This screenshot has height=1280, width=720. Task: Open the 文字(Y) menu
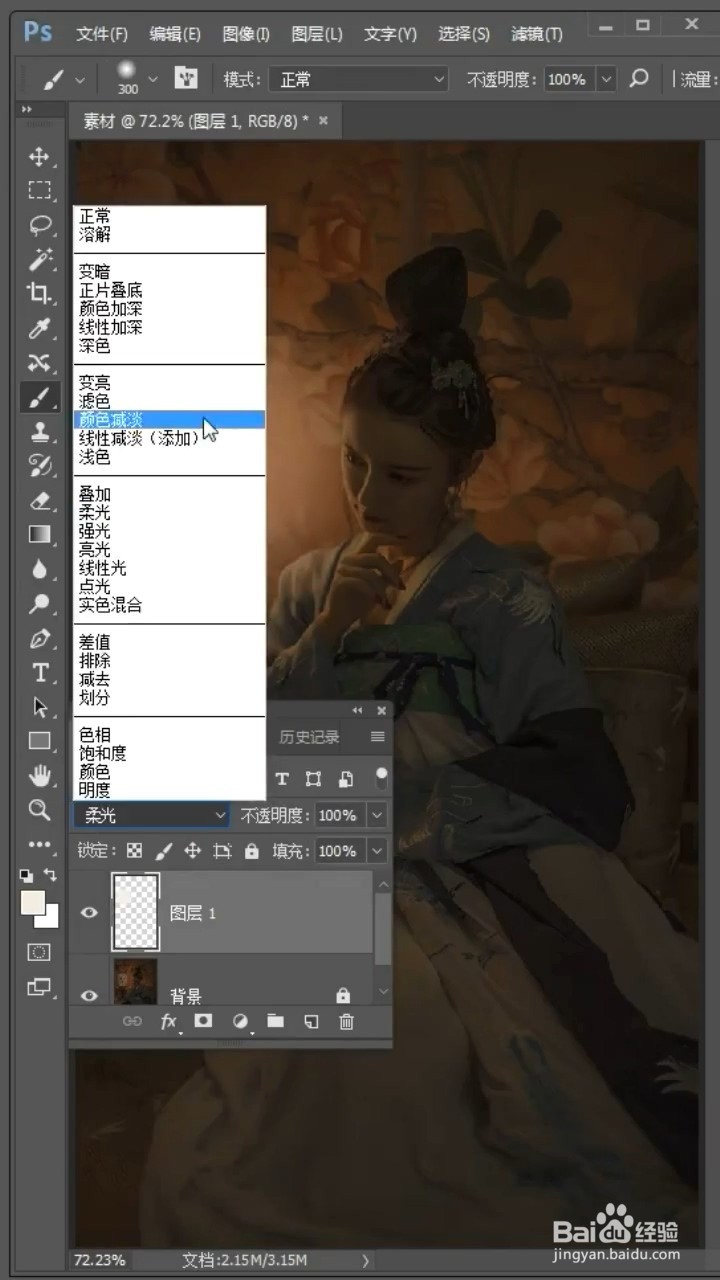tap(390, 34)
